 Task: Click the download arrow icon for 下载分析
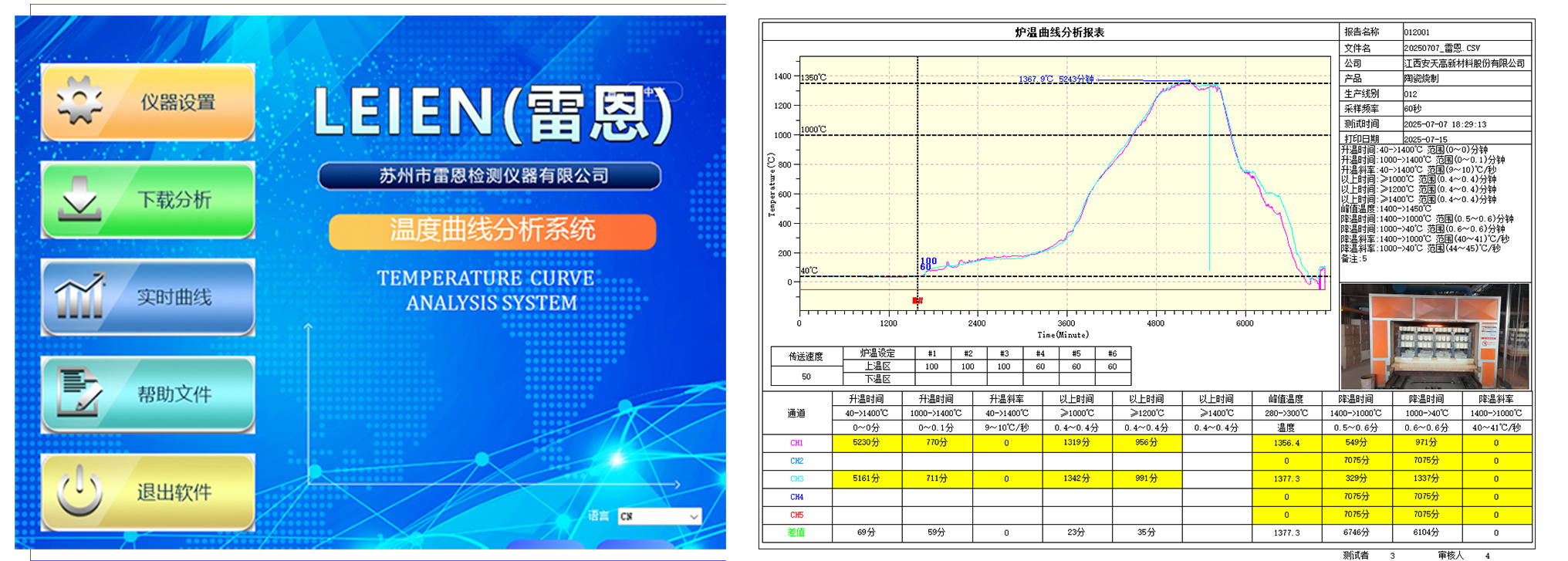80,199
